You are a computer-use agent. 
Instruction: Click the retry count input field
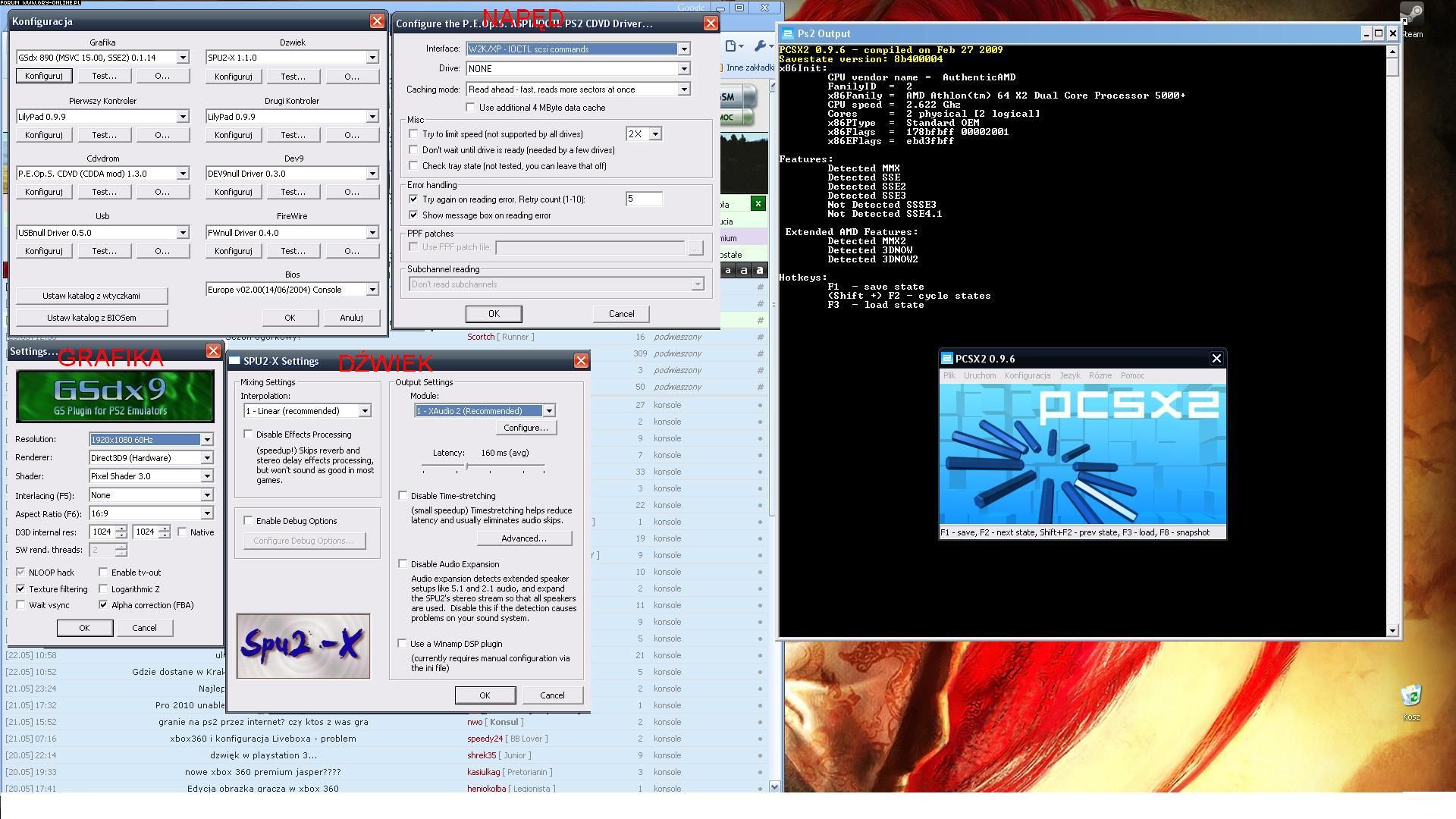click(x=644, y=199)
